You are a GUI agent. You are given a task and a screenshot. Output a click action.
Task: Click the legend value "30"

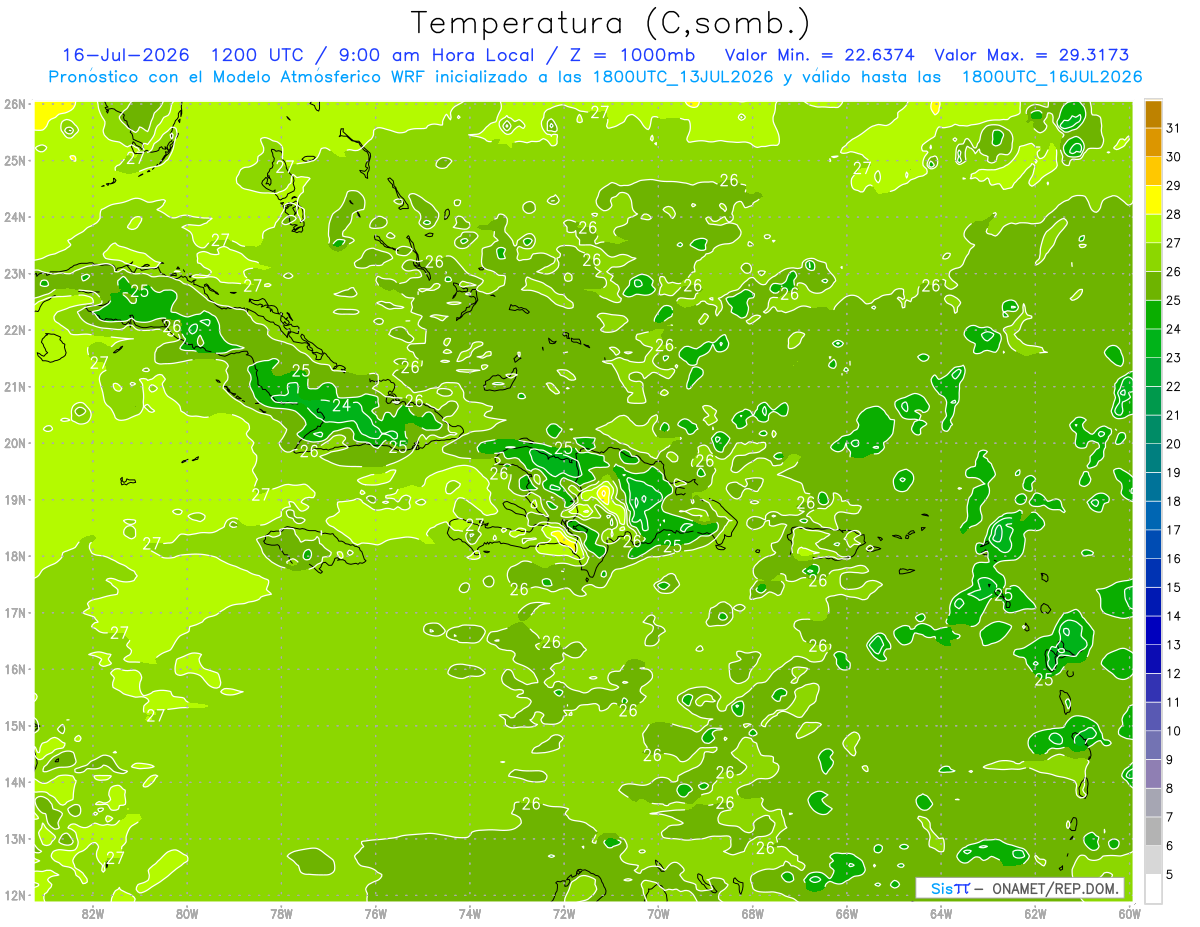pos(1174,157)
